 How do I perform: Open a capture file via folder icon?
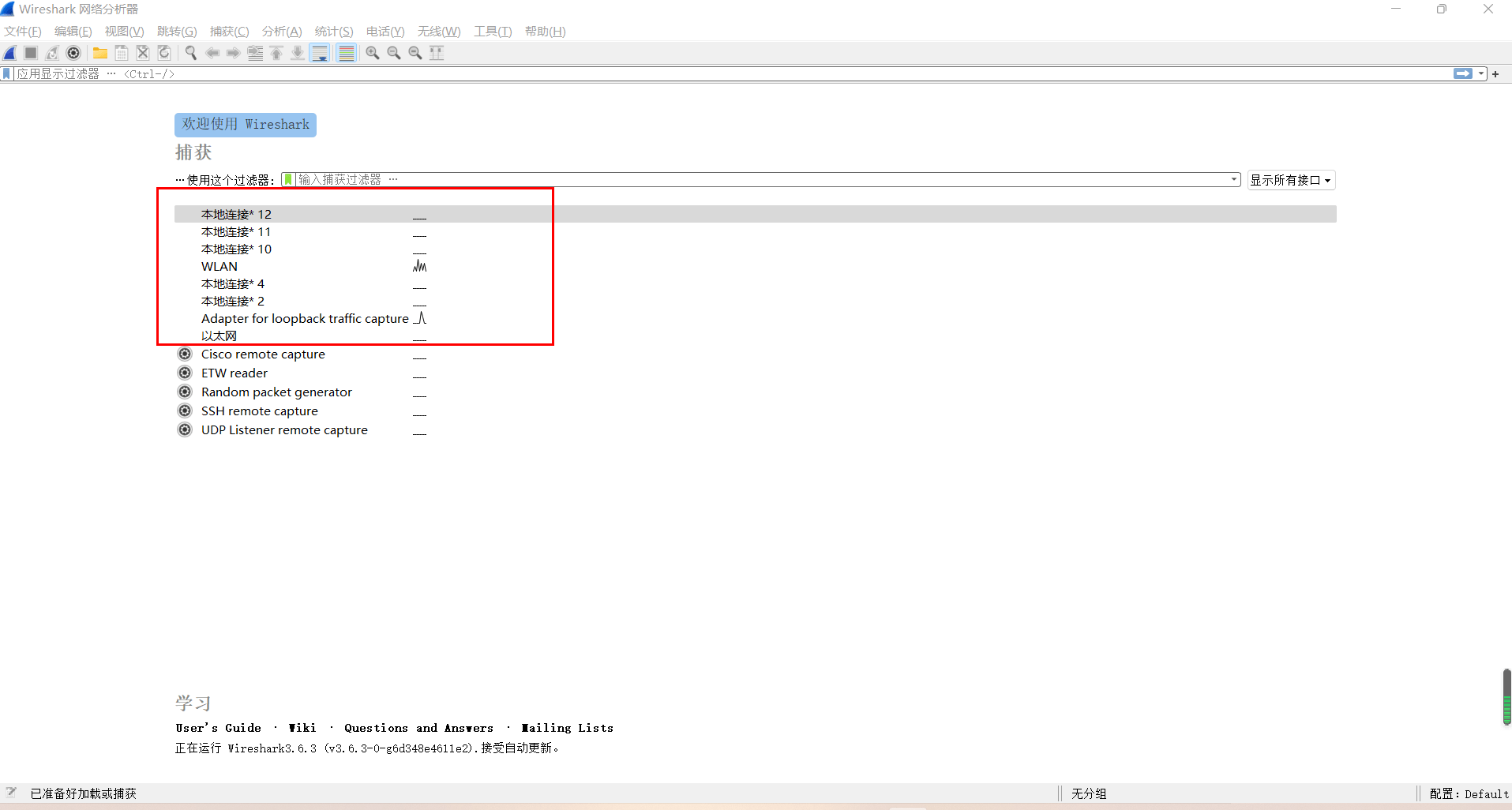point(100,53)
